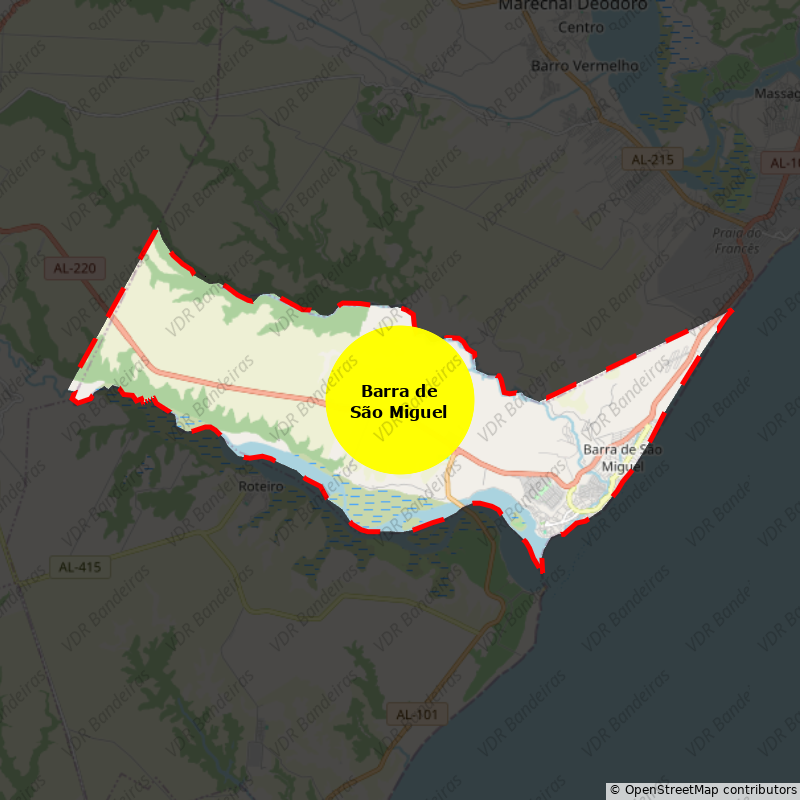Open the OpenStreetMap contributors attribution
The image size is (800, 800).
[x=710, y=790]
